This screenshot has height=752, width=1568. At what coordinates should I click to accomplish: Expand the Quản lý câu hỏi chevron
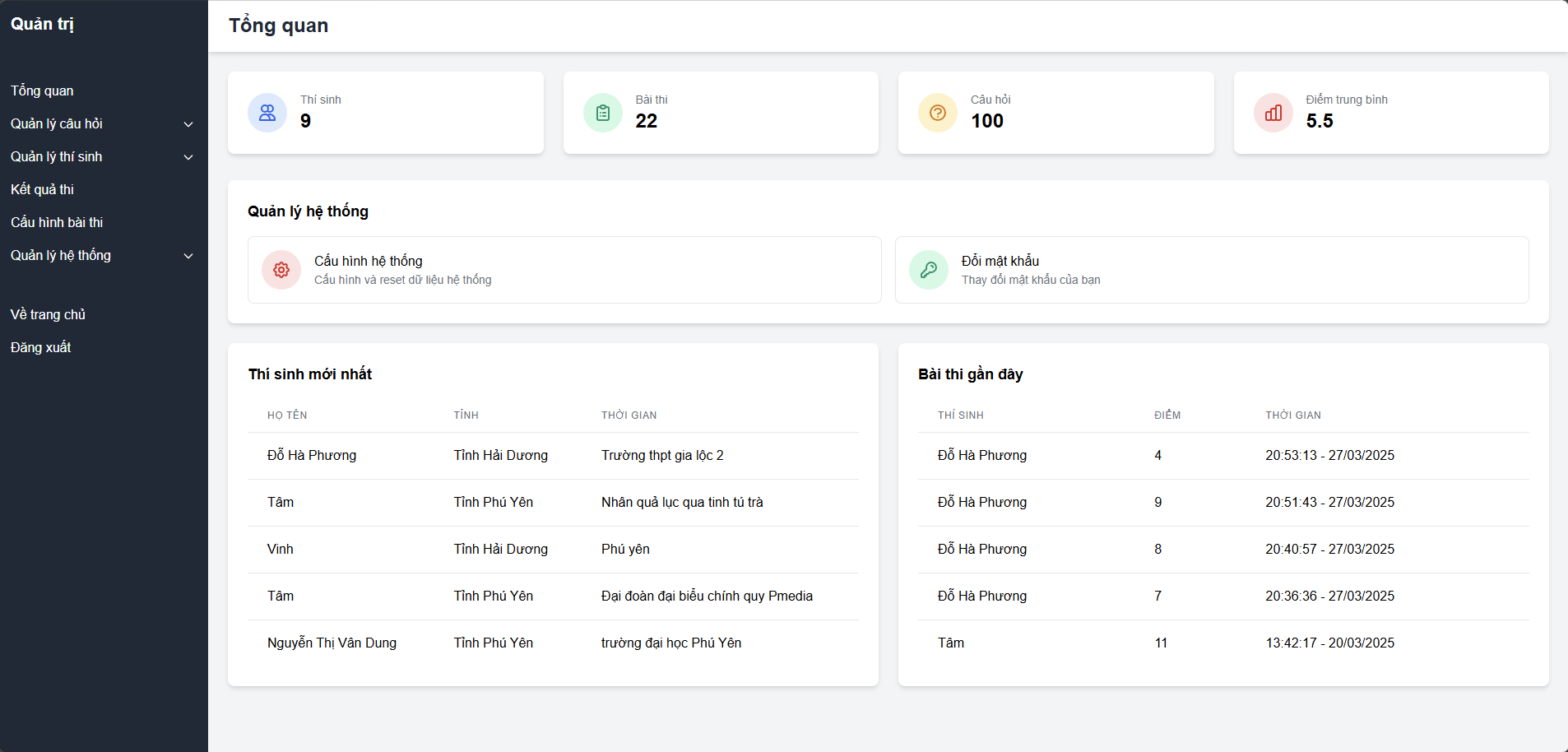point(188,124)
